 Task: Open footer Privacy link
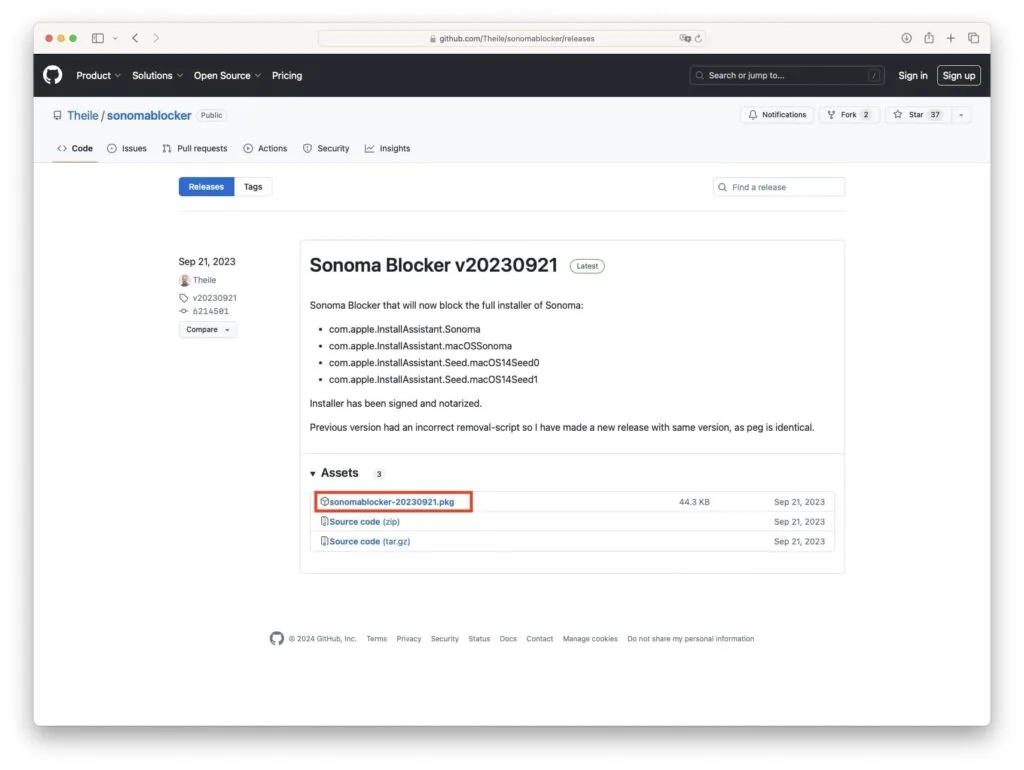click(409, 639)
